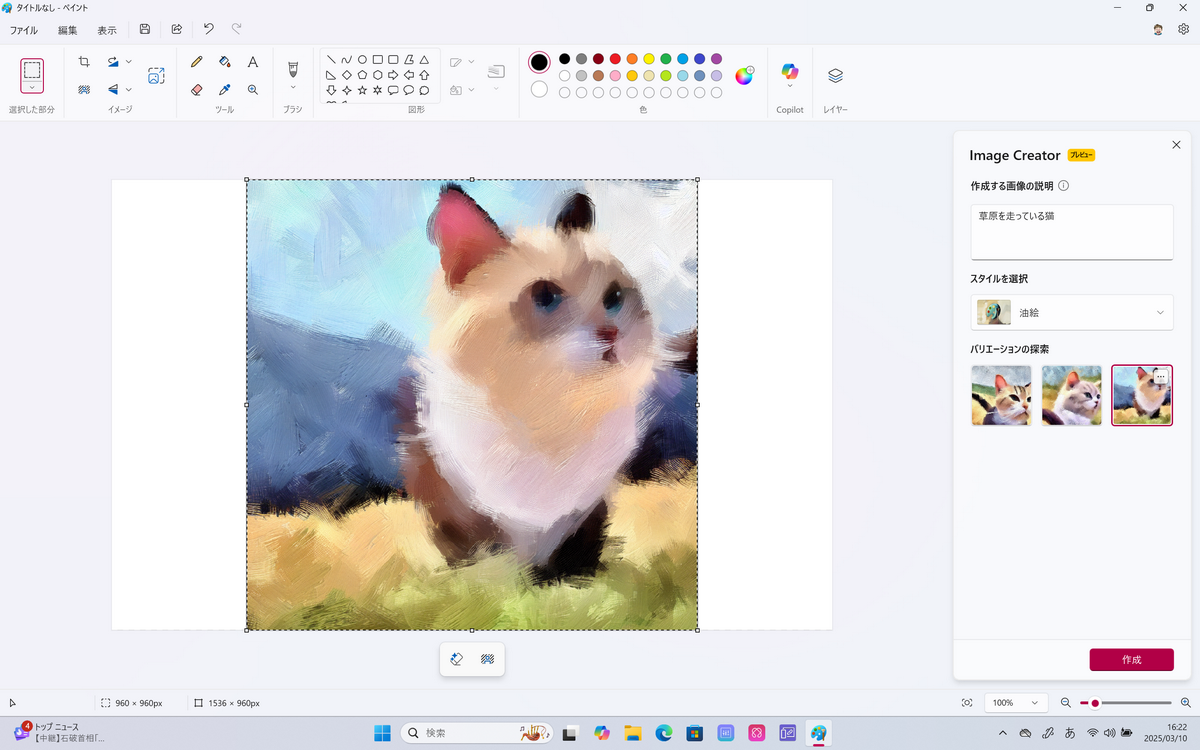Click the Copilot icon
Image resolution: width=1200 pixels, height=750 pixels.
click(x=790, y=71)
